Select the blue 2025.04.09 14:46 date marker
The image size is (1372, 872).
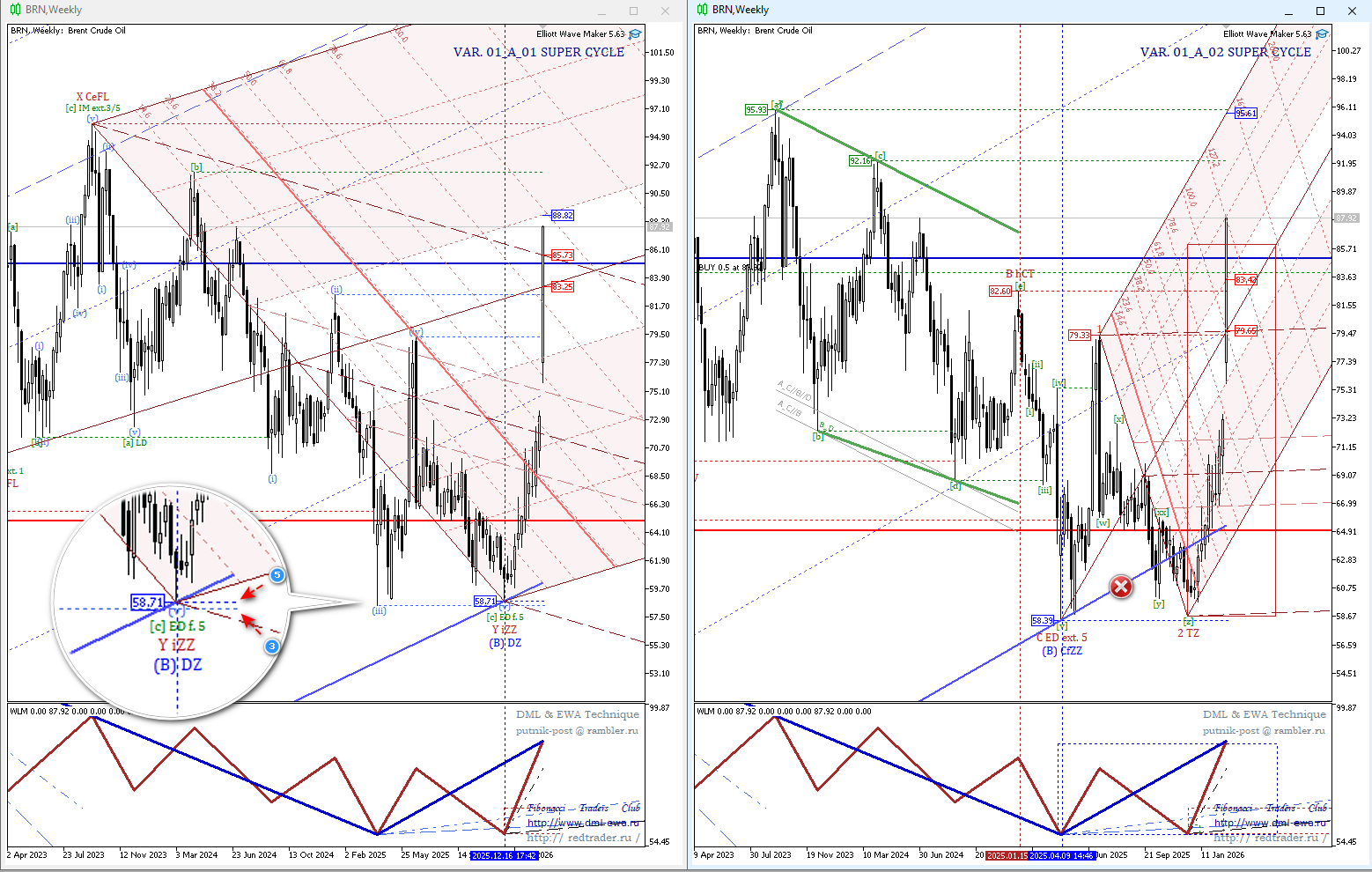point(1062,855)
